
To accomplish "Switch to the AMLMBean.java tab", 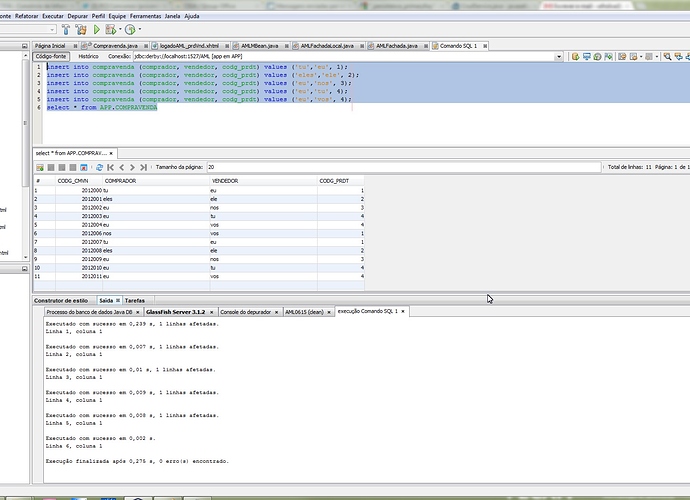I will (x=260, y=46).
